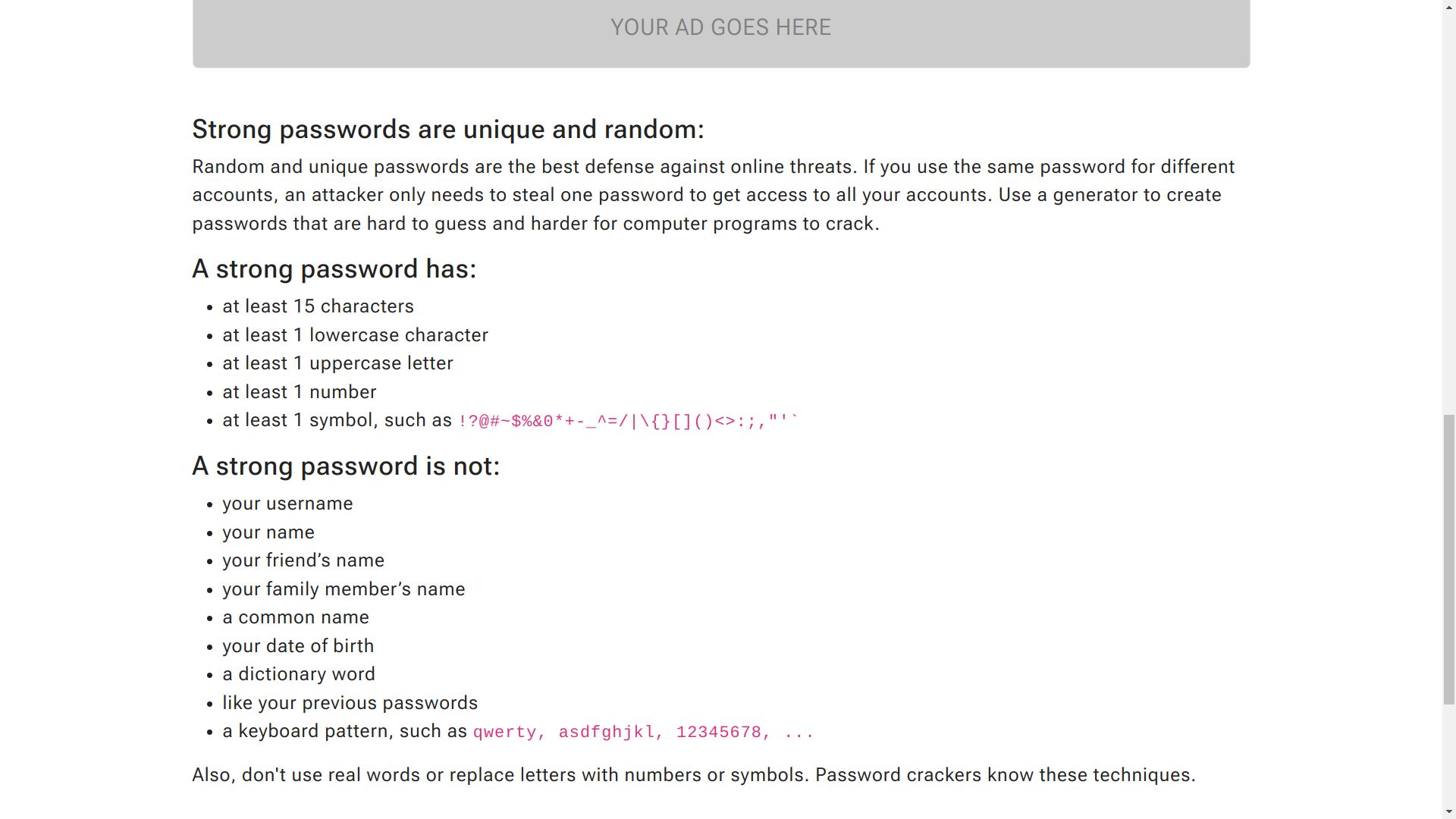
Task: Click the 'A strong password has:' heading
Action: (x=334, y=269)
